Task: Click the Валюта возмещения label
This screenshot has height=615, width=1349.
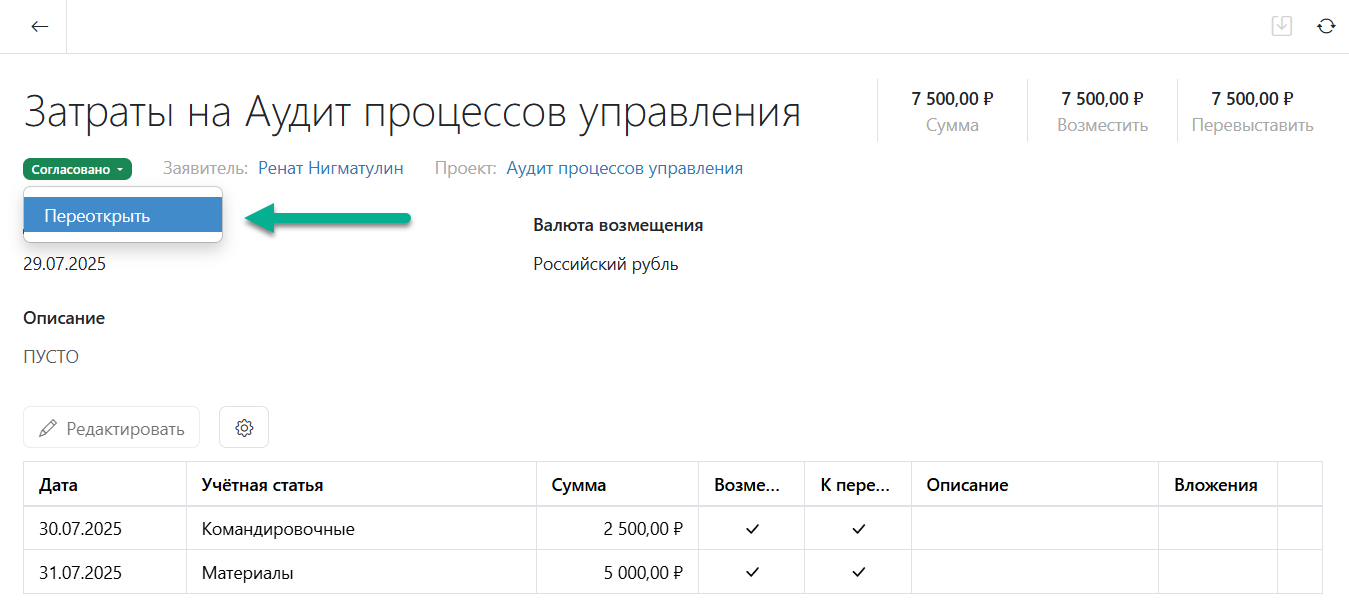Action: pos(618,225)
